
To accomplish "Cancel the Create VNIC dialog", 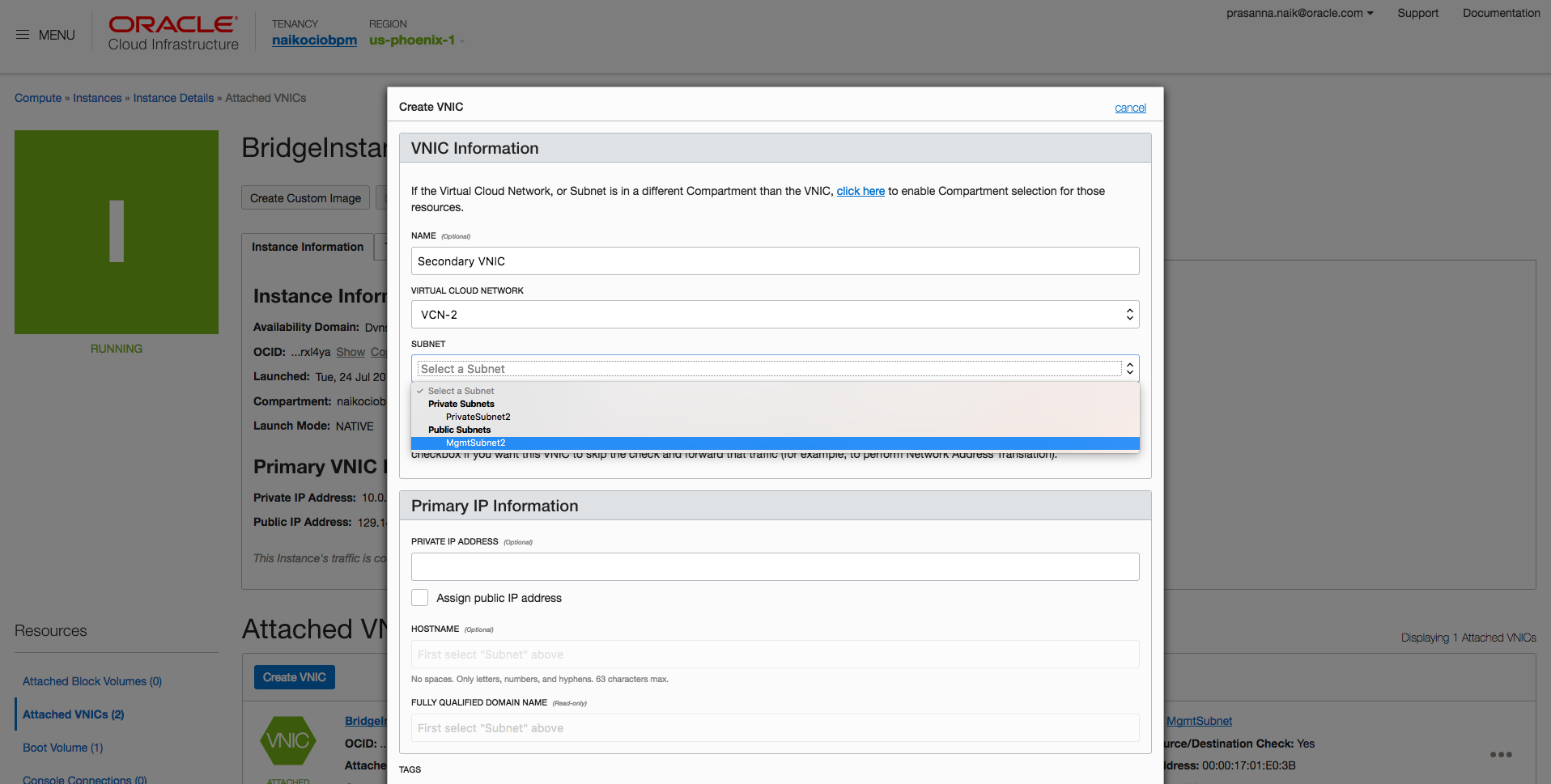I will (x=1130, y=108).
